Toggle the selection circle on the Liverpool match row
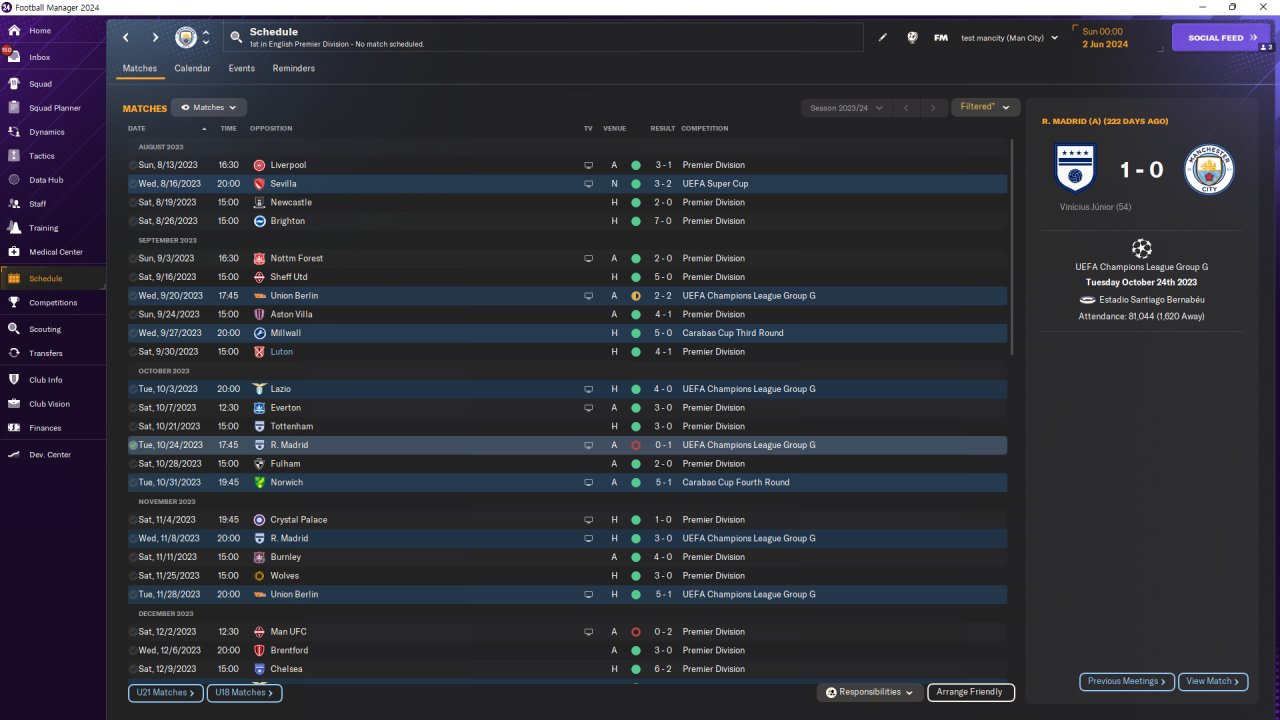The width and height of the screenshot is (1280, 720). point(133,165)
